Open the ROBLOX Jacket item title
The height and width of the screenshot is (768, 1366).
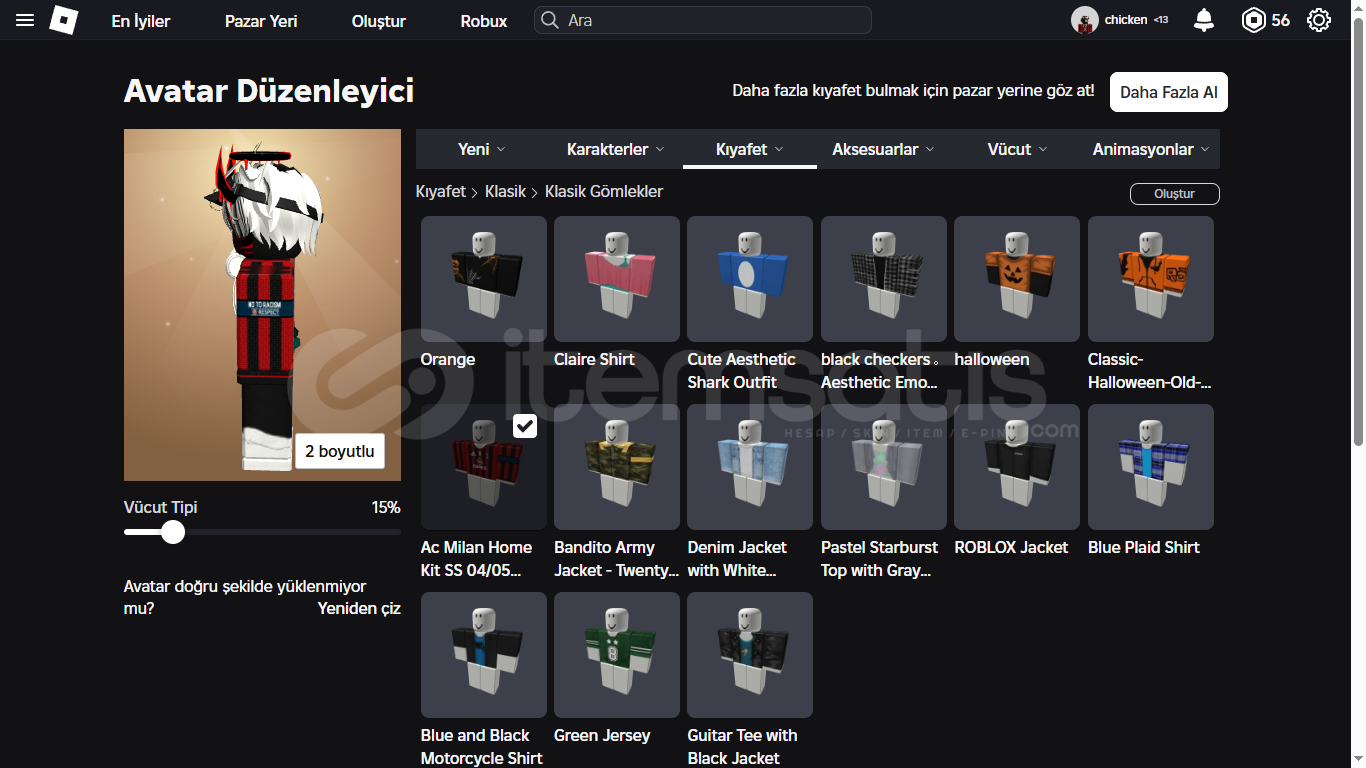click(x=1011, y=548)
